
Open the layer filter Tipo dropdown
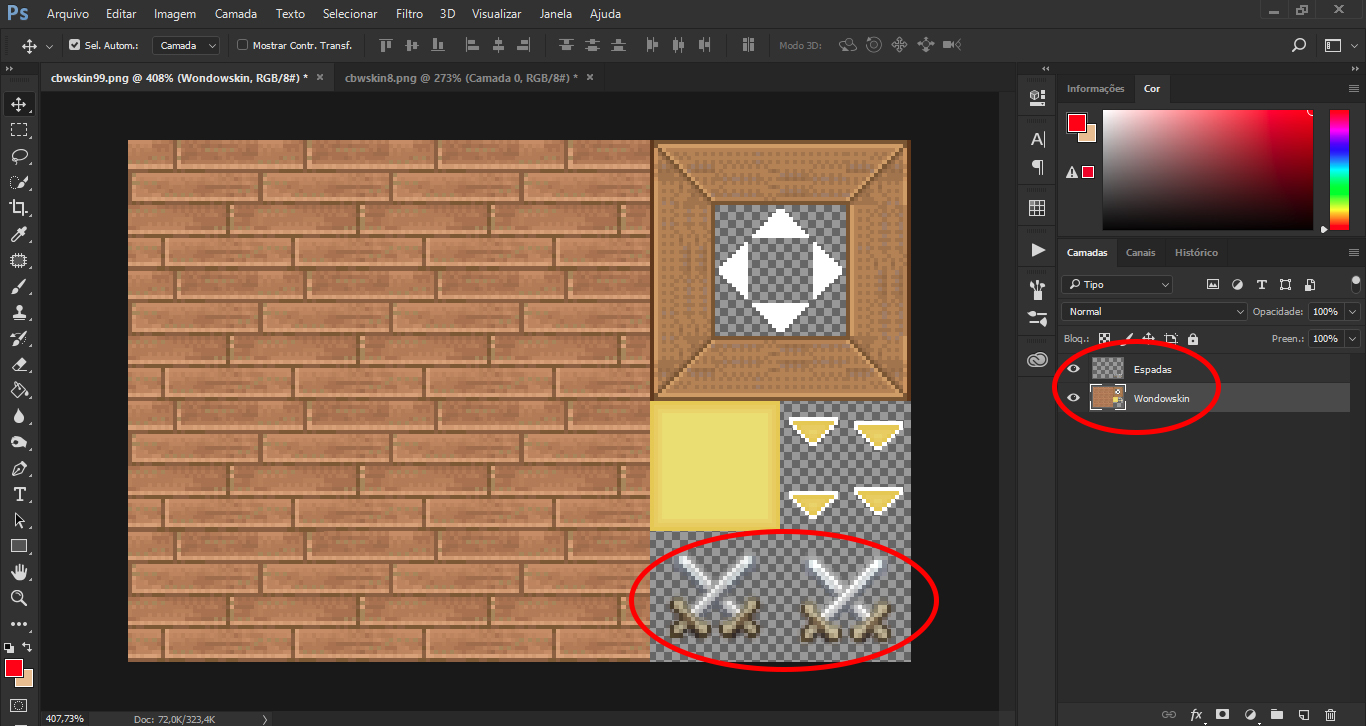click(1117, 285)
